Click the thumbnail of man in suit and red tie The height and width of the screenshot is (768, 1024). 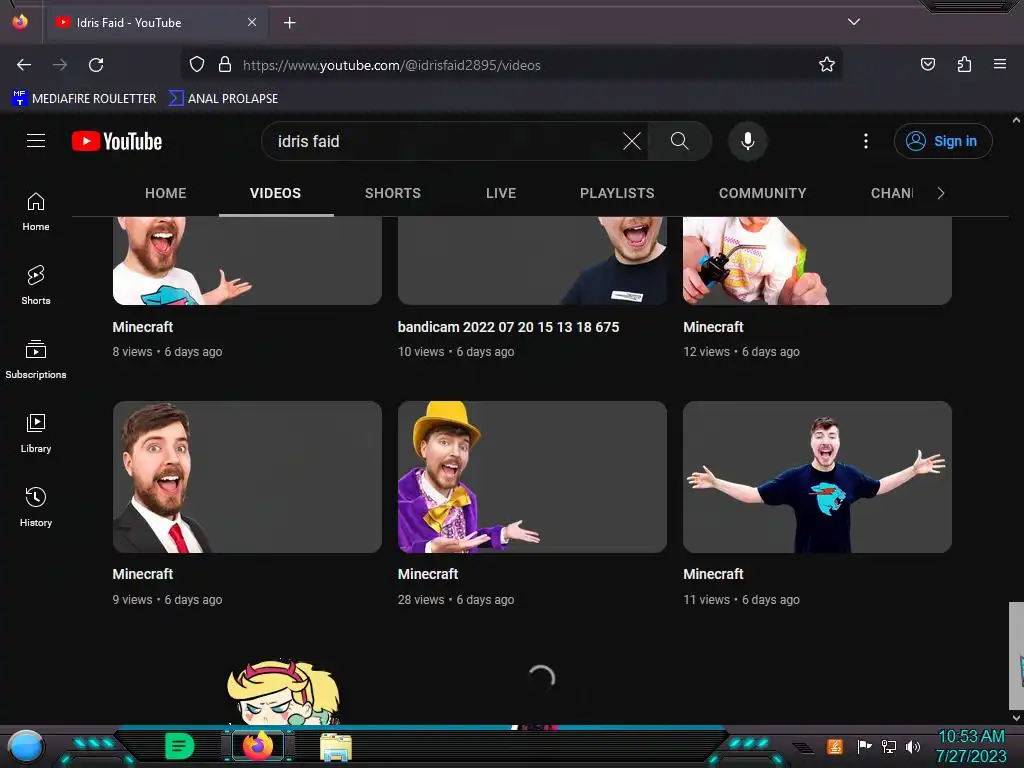(x=247, y=477)
